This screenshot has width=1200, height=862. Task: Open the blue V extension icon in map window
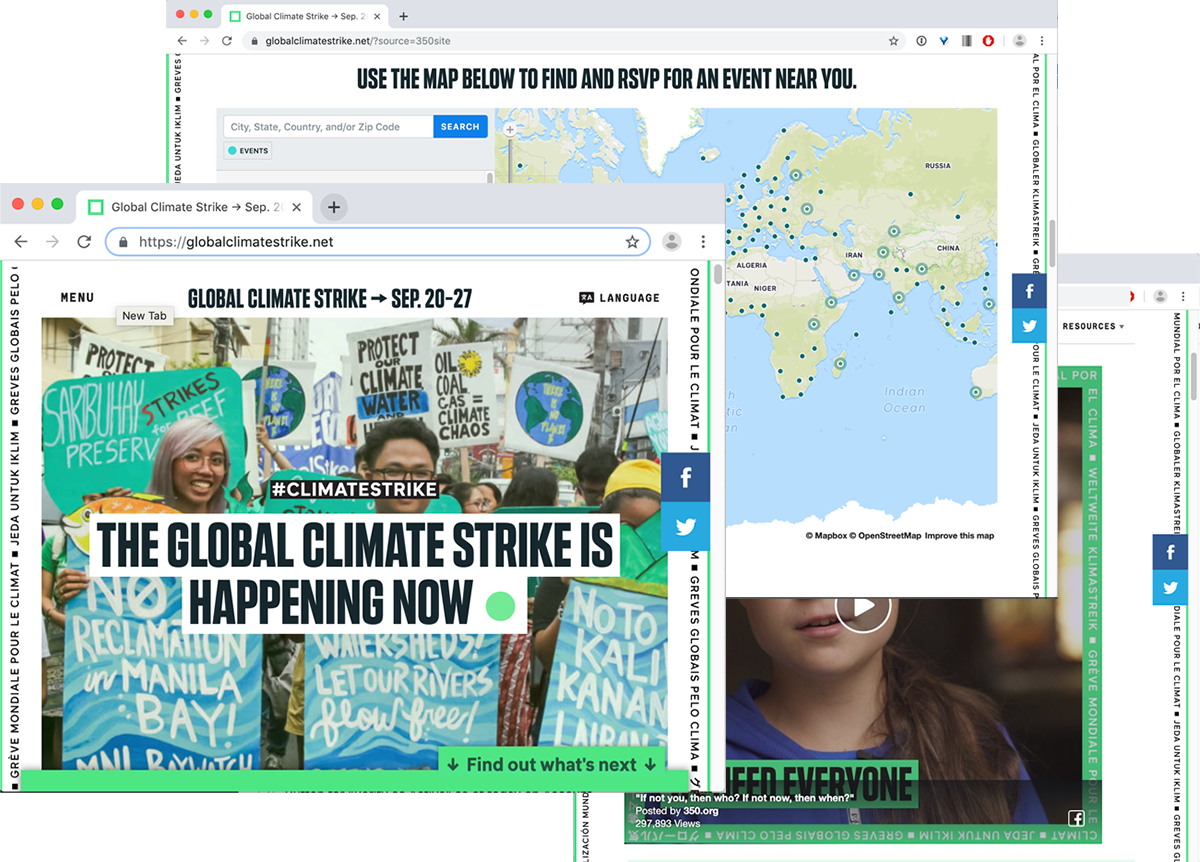point(943,41)
